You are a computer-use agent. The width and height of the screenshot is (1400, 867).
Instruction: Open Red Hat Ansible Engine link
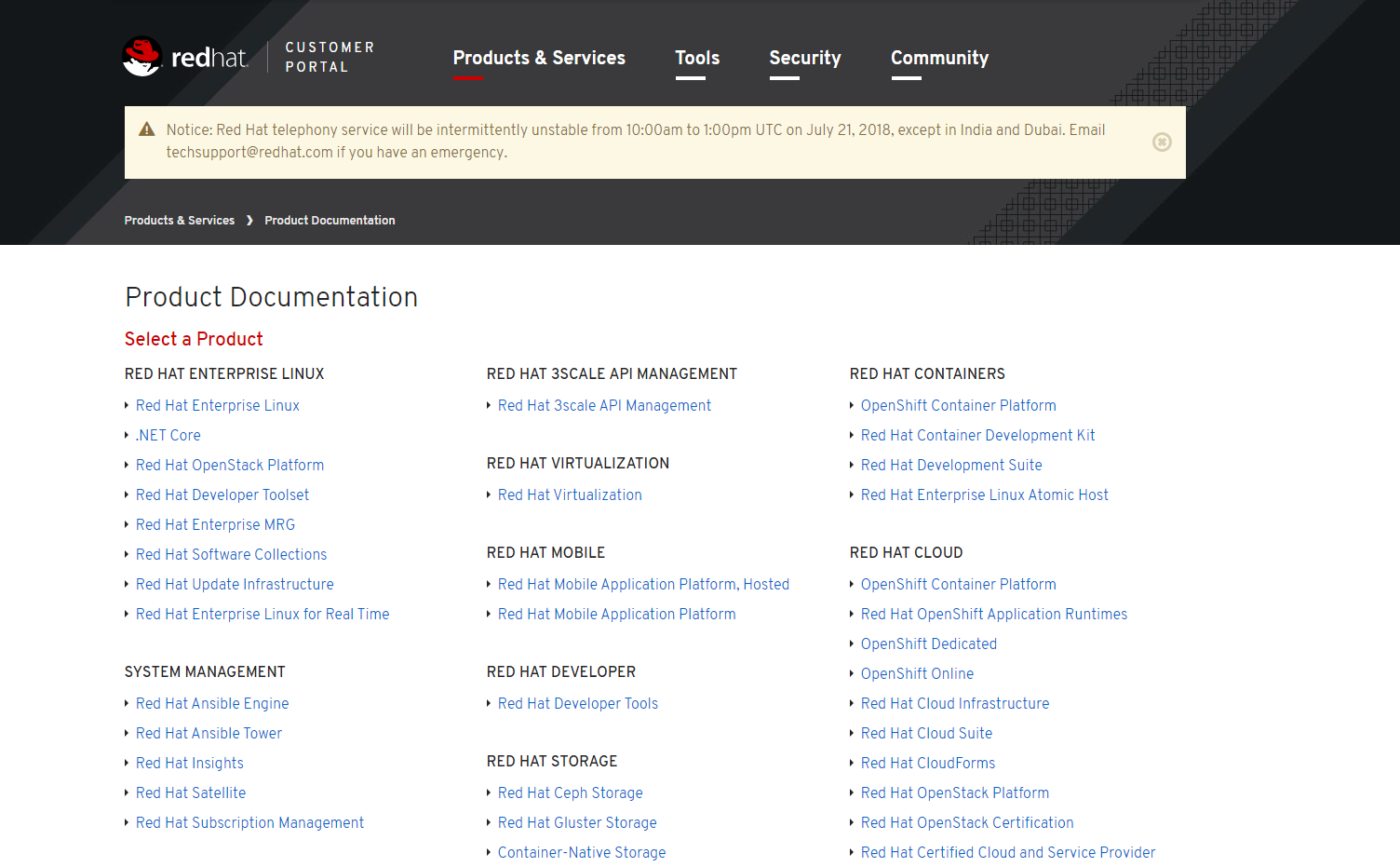(212, 704)
